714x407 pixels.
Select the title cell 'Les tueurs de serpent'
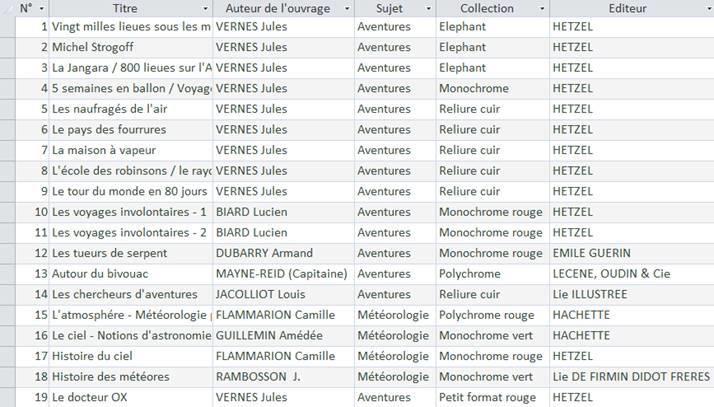click(x=131, y=253)
